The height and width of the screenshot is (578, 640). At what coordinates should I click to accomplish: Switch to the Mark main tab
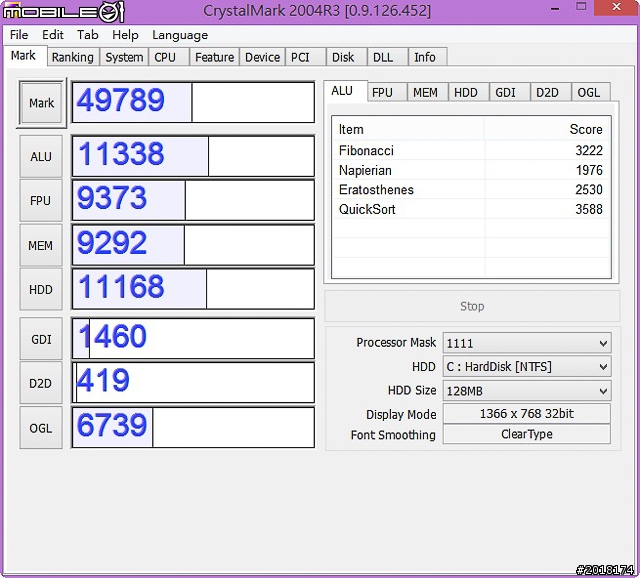23,55
